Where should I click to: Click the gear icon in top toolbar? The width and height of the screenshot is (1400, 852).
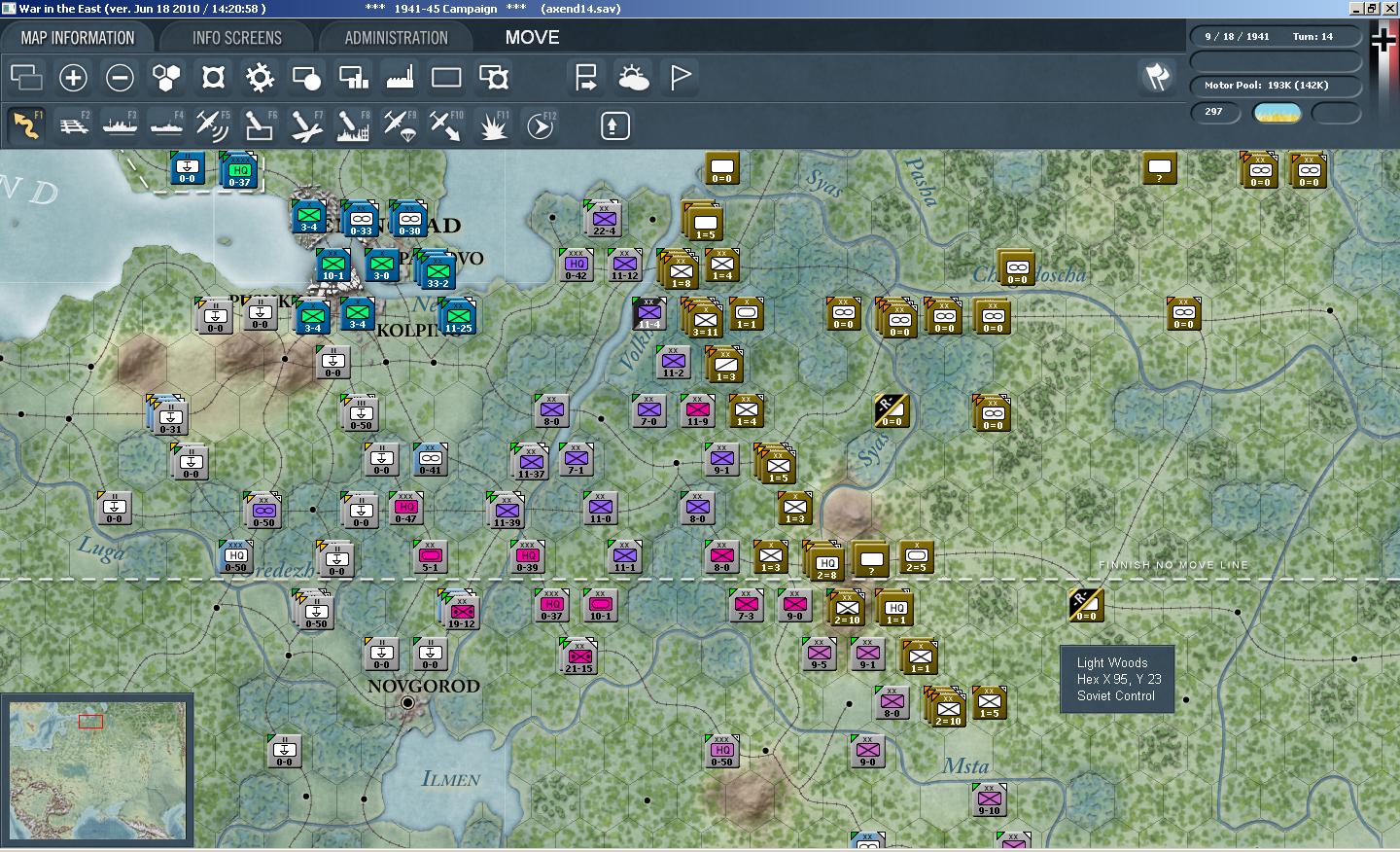click(260, 77)
